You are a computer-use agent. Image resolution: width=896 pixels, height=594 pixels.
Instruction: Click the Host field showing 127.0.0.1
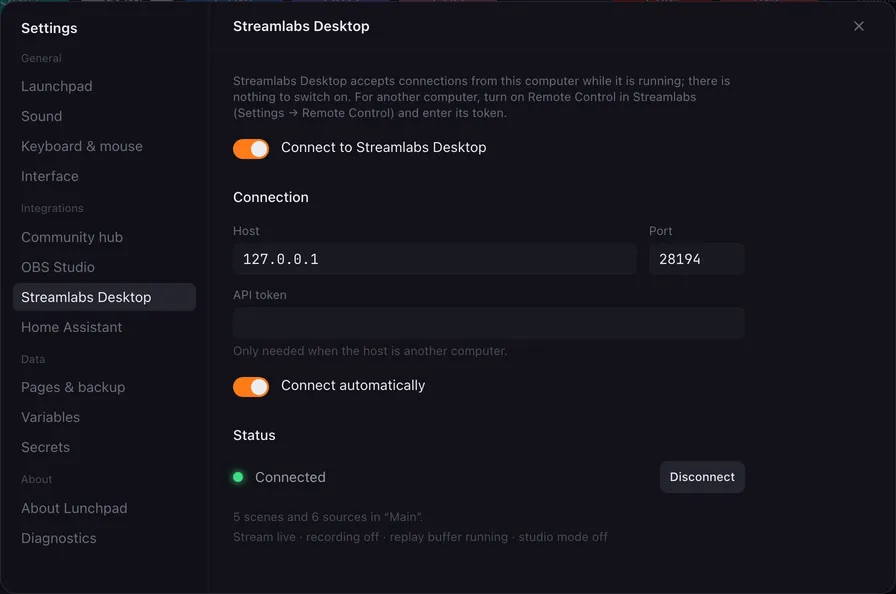click(434, 259)
